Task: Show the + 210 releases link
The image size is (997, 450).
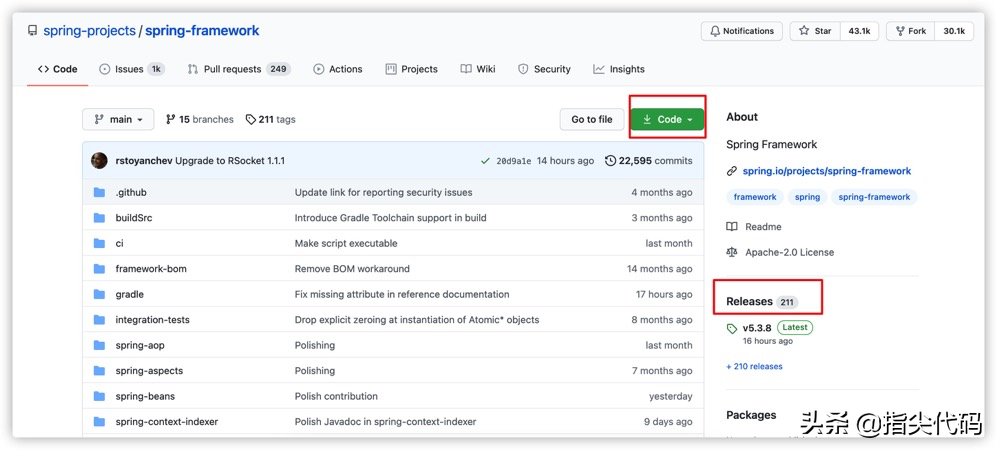Action: click(754, 366)
